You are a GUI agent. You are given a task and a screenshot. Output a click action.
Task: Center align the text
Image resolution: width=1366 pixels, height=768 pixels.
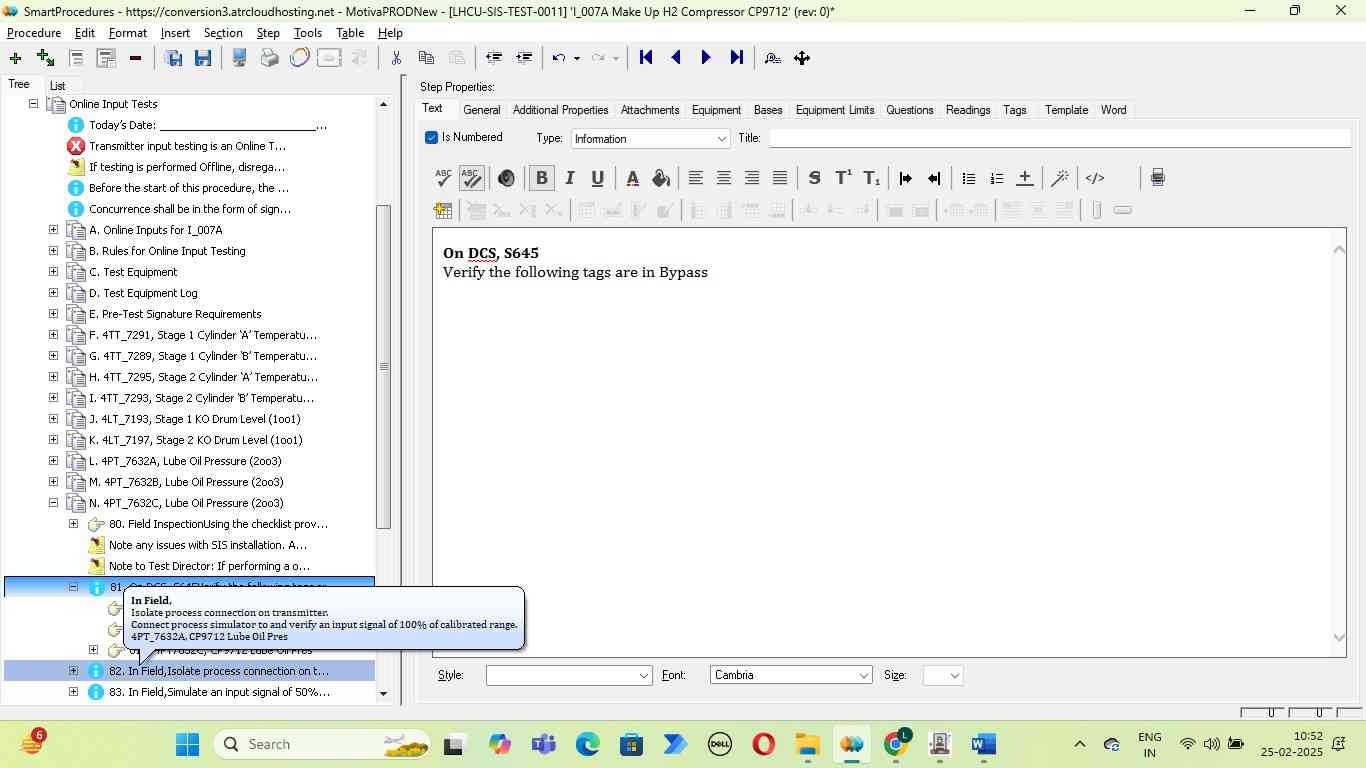click(x=723, y=178)
